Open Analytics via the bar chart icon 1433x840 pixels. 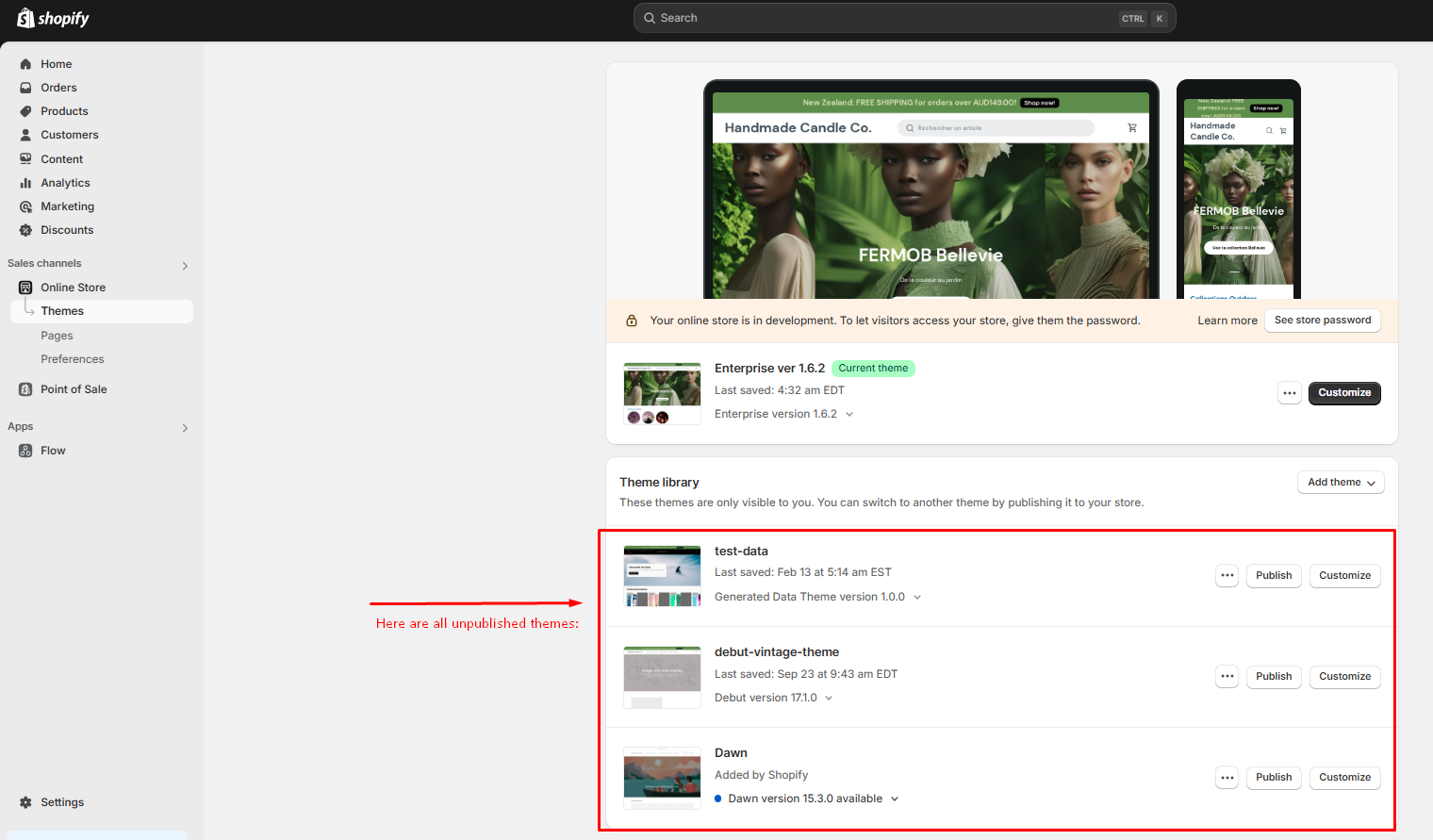click(25, 183)
